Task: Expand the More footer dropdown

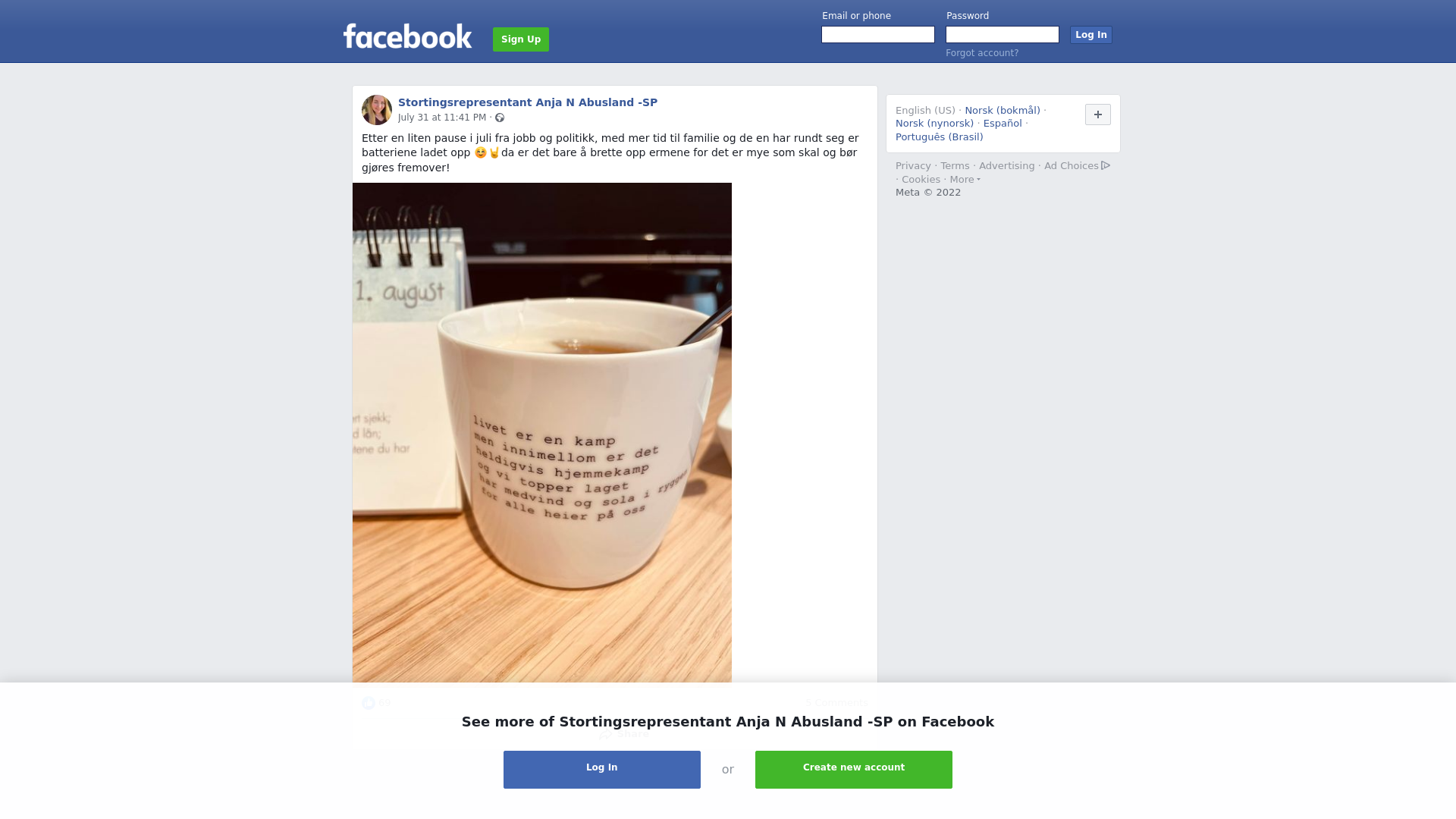Action: tap(965, 180)
